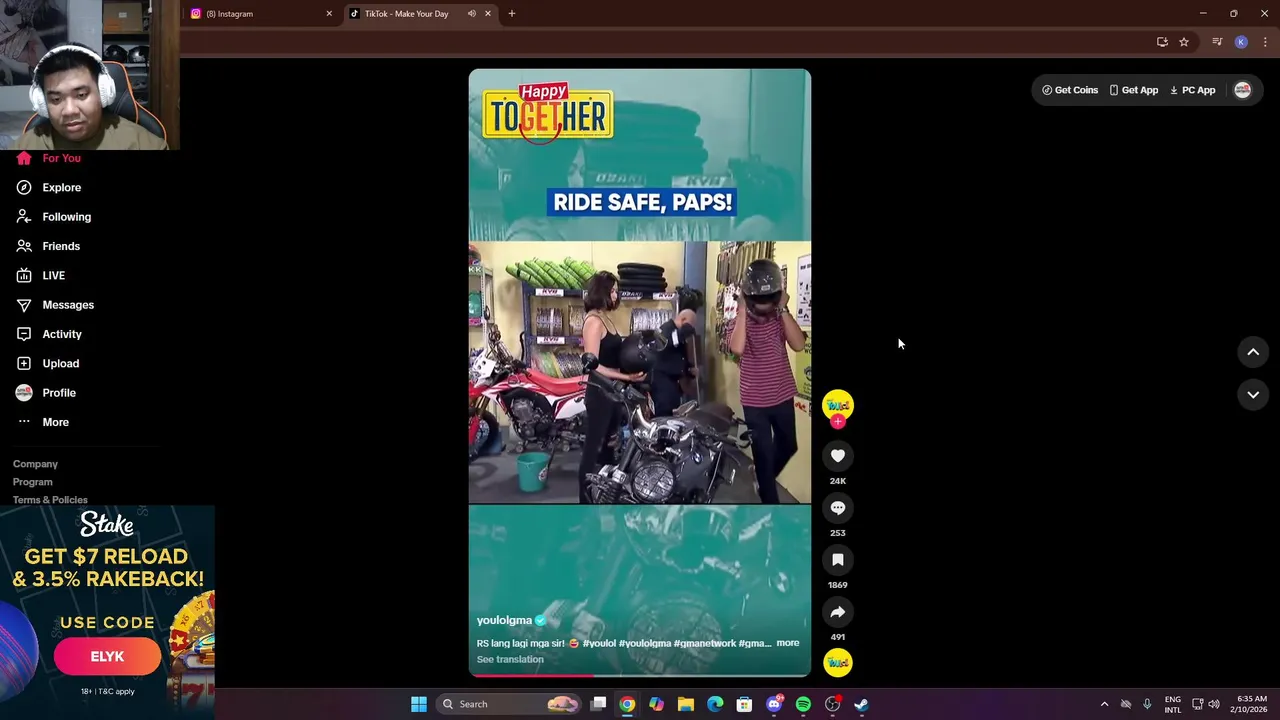Open the profile avatar at top right
The image size is (1280, 720).
point(1242,90)
